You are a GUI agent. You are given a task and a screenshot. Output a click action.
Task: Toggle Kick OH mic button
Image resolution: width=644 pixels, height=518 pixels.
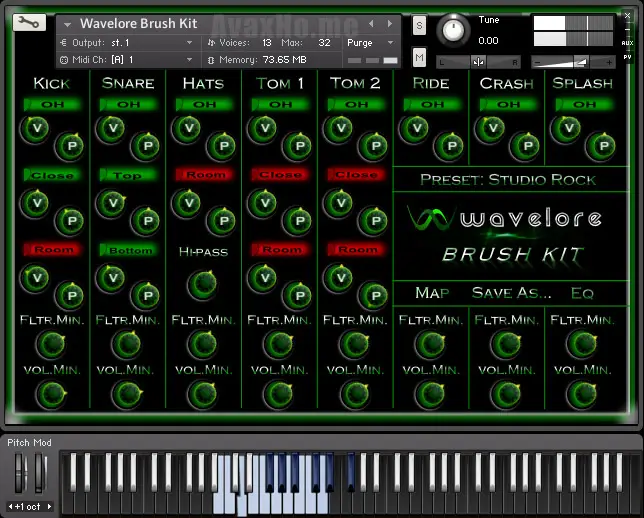[x=52, y=104]
